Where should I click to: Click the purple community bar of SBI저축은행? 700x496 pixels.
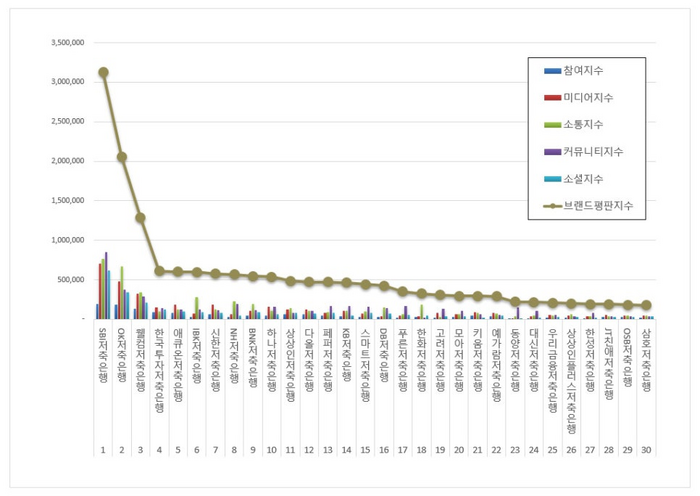click(x=106, y=285)
